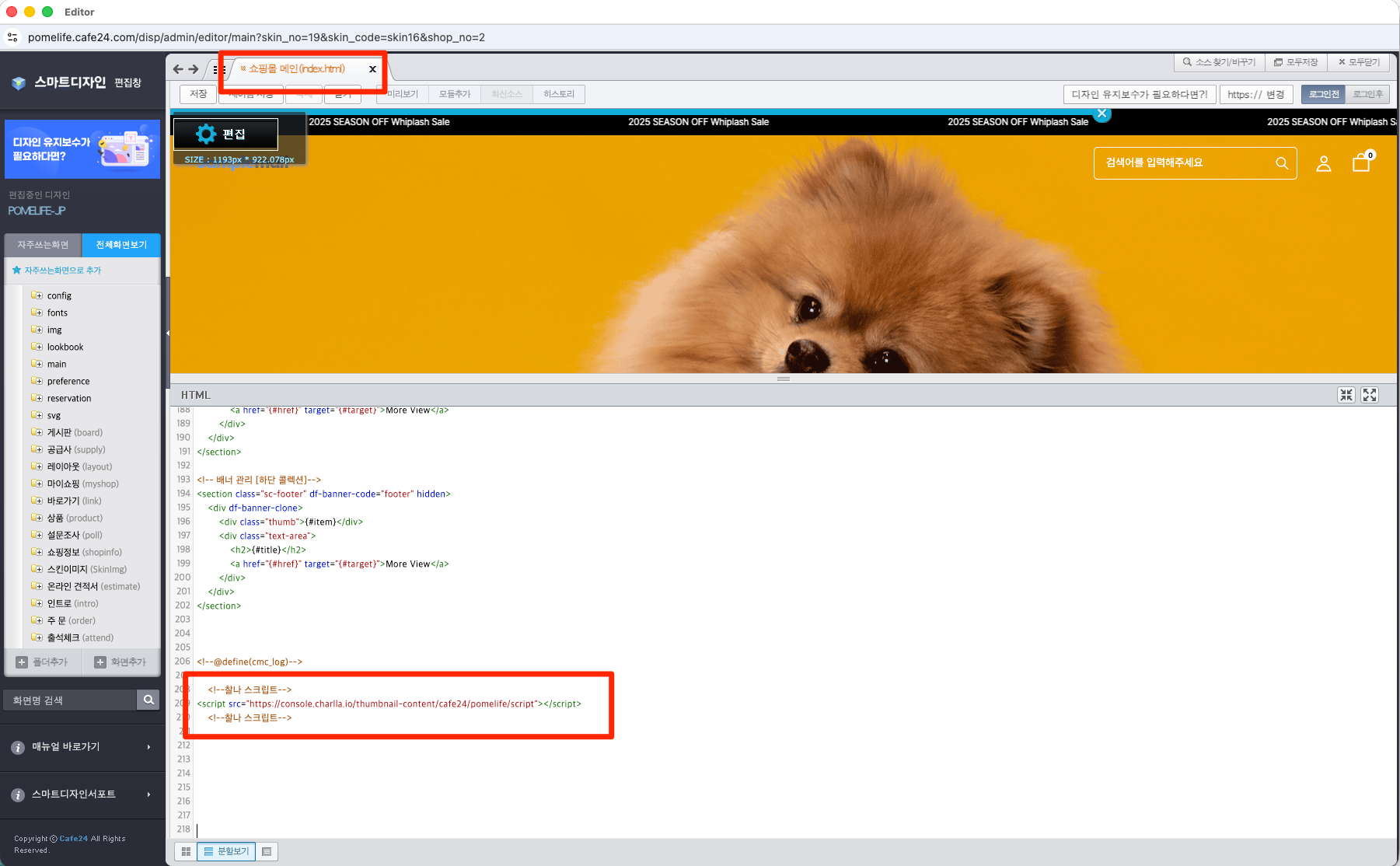Switch to grid view icon at bottom

point(186,852)
